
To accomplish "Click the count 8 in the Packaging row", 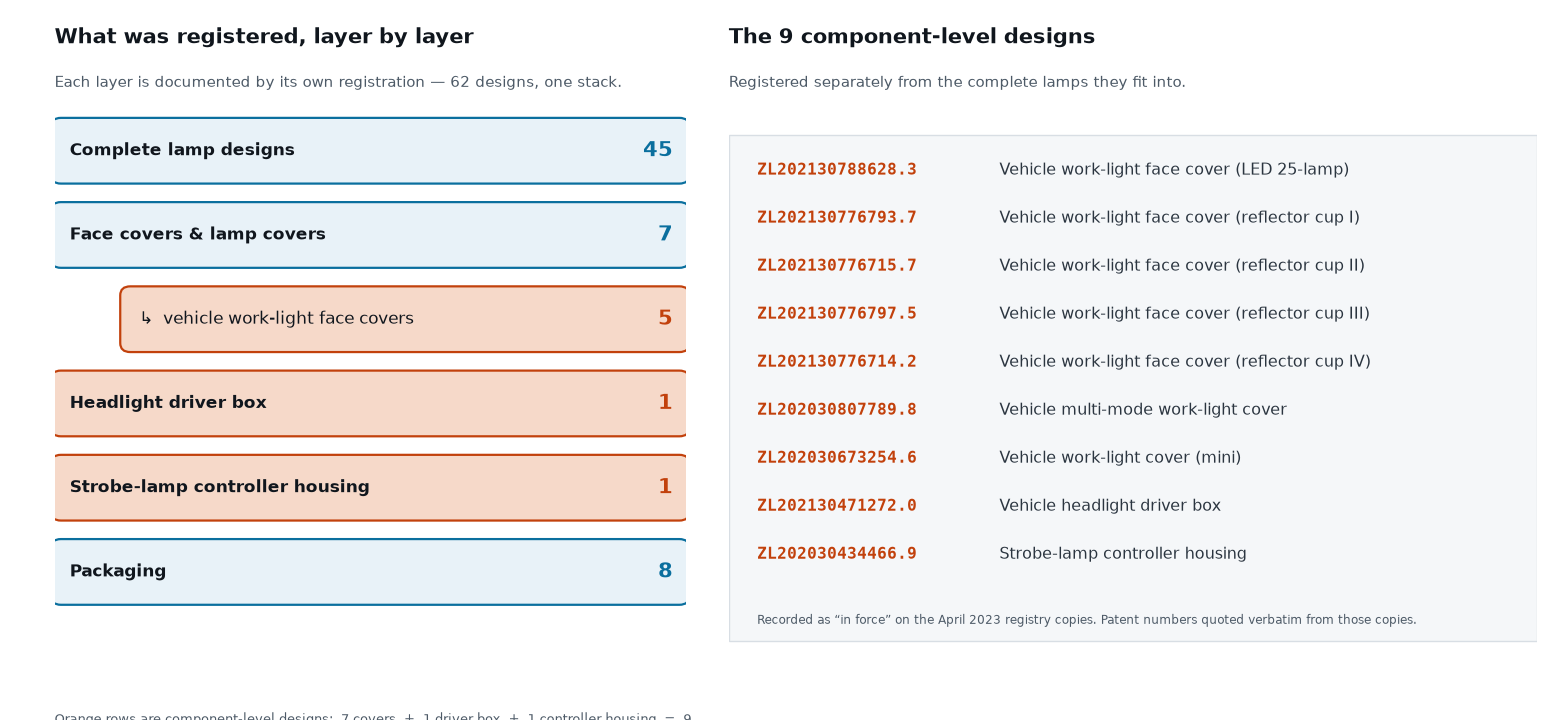I will 665,571.
